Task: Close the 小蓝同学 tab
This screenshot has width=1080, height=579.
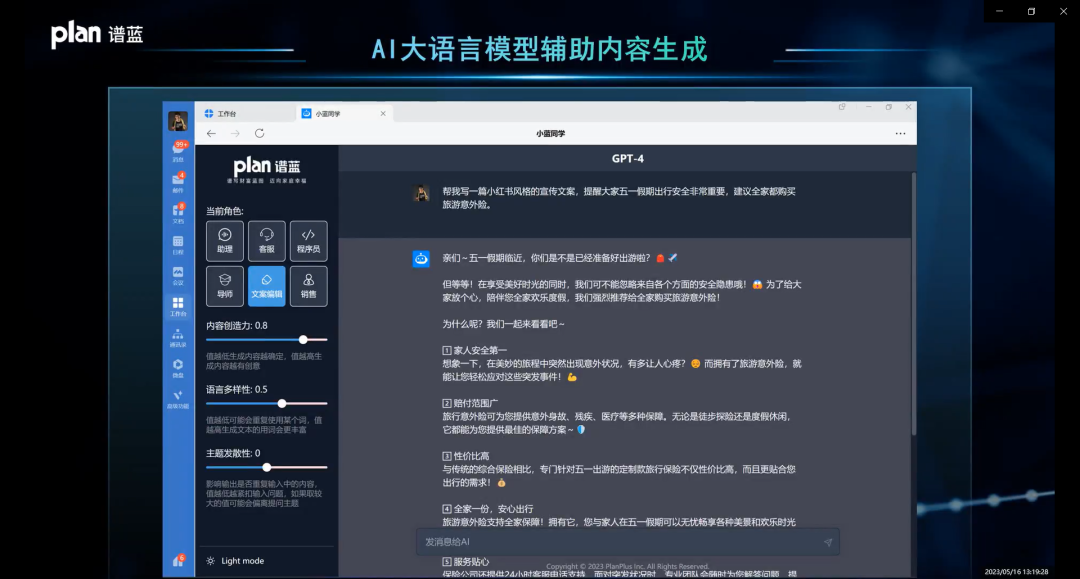Action: [x=383, y=114]
